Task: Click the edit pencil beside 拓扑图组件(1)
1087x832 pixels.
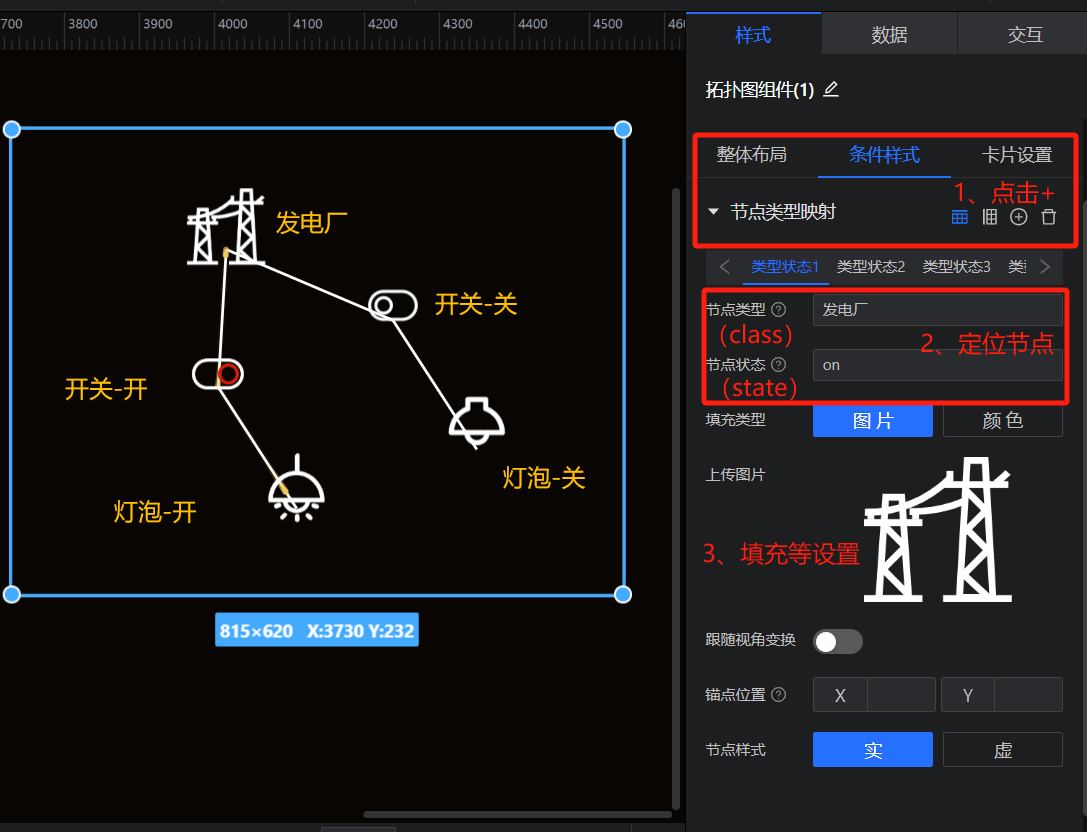Action: tap(830, 90)
